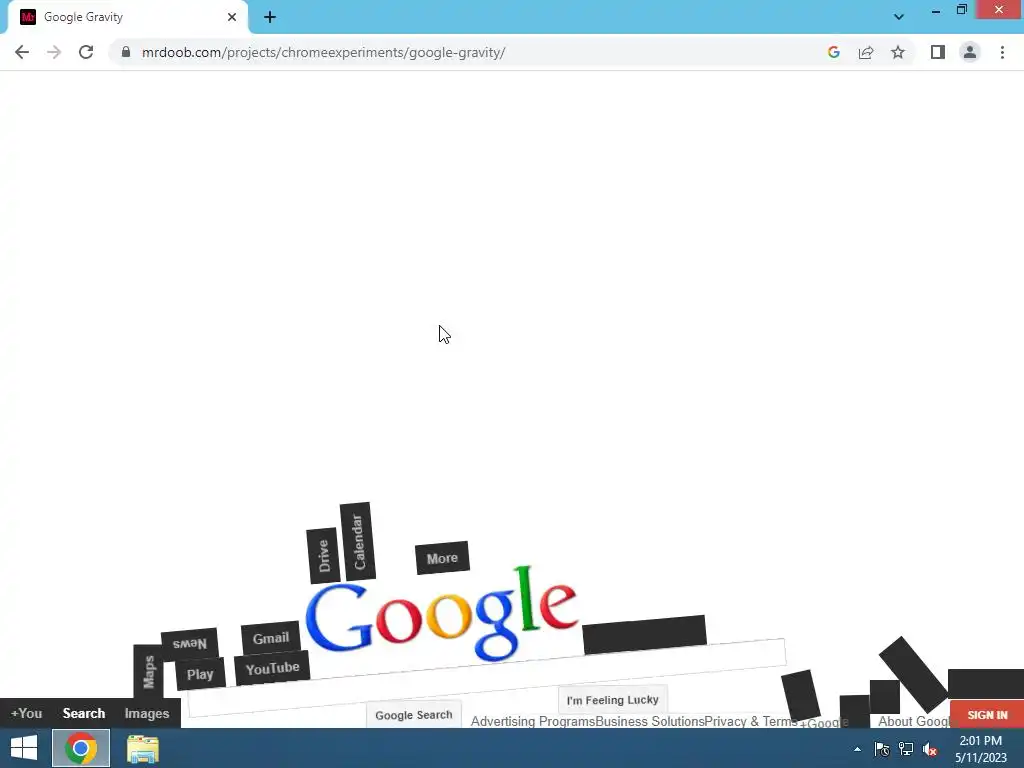The width and height of the screenshot is (1024, 768).
Task: Show hidden system tray icons
Action: 857,749
